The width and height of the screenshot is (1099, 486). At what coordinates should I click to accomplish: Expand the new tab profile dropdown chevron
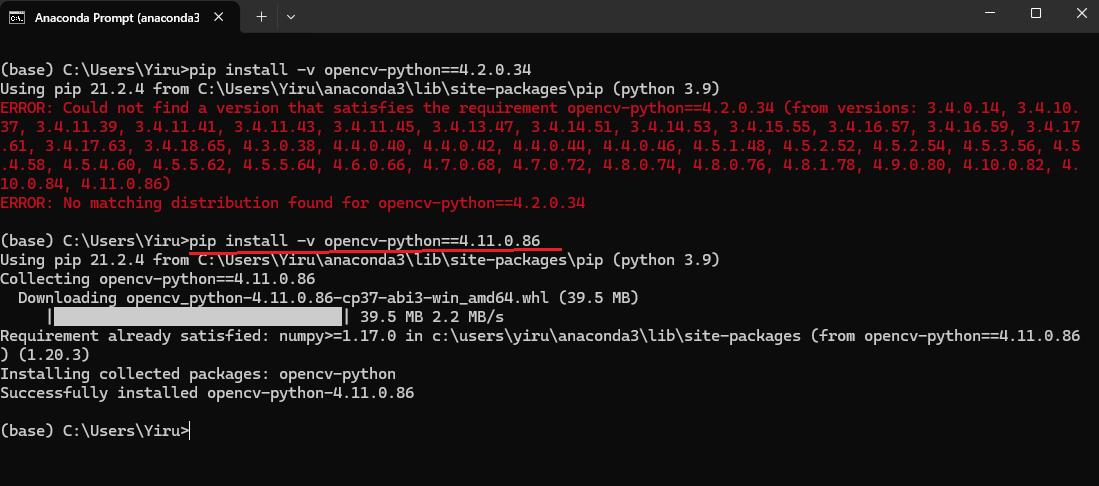coord(291,17)
